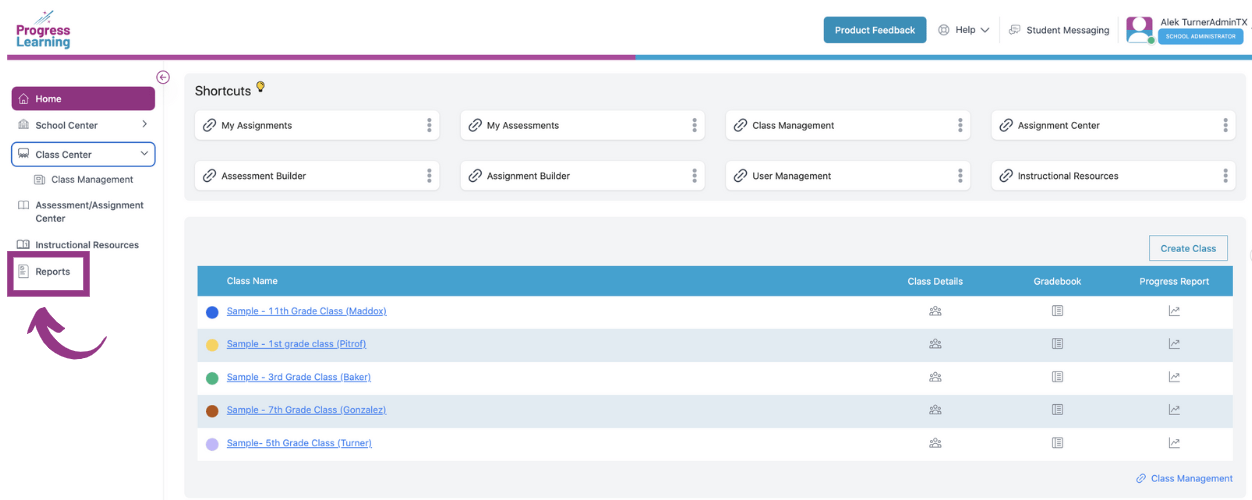Expand the School Center menu chevron
This screenshot has width=1252, height=500.
144,124
